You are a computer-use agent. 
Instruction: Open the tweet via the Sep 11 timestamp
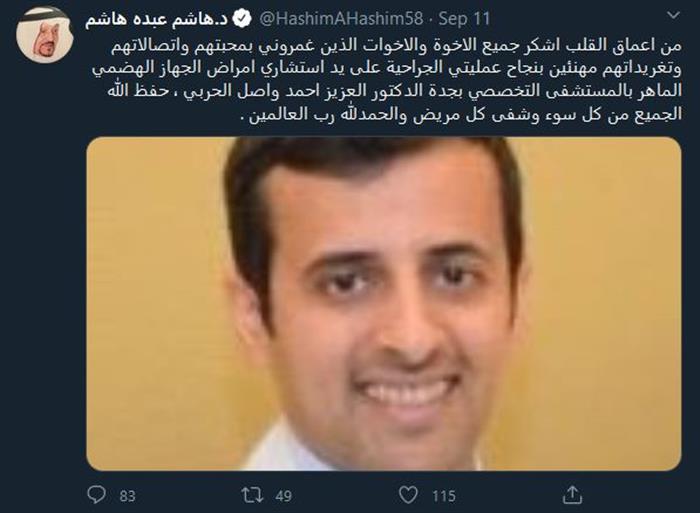(464, 19)
